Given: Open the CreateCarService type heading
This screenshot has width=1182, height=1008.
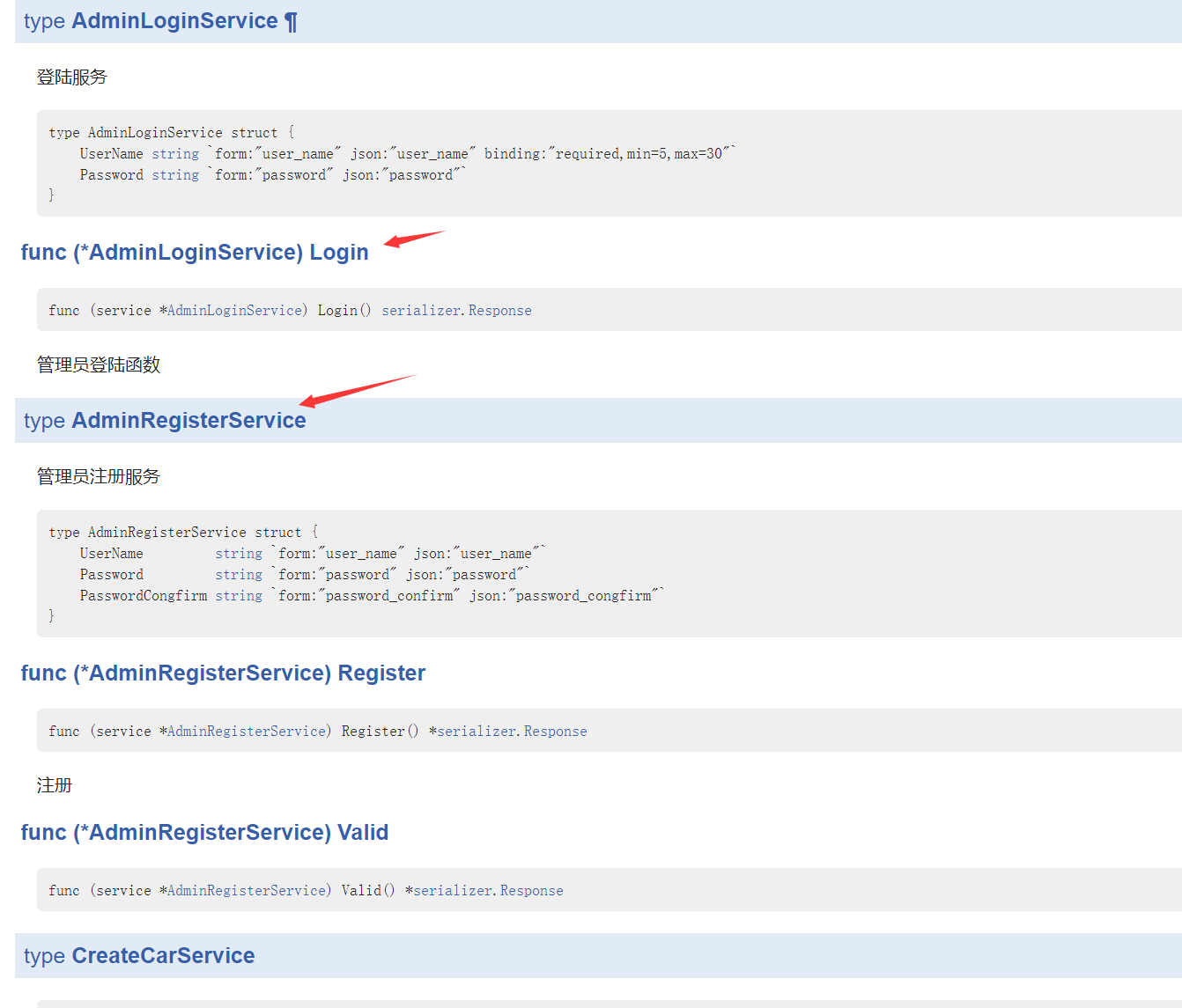Looking at the screenshot, I should tap(163, 956).
